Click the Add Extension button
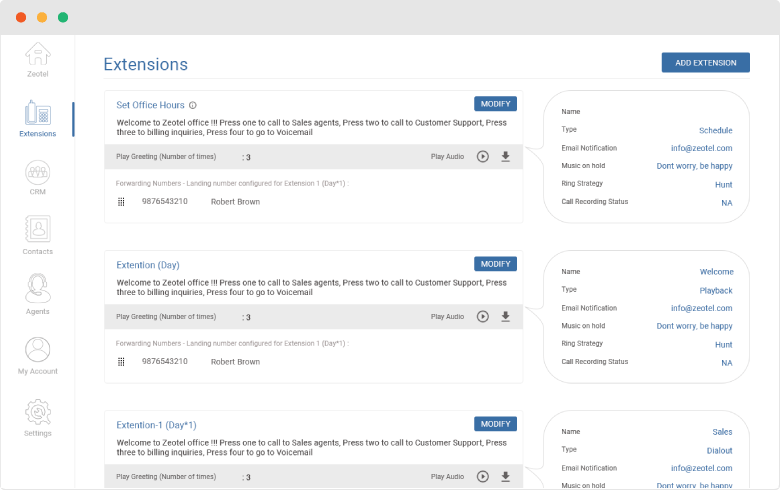 [x=705, y=63]
